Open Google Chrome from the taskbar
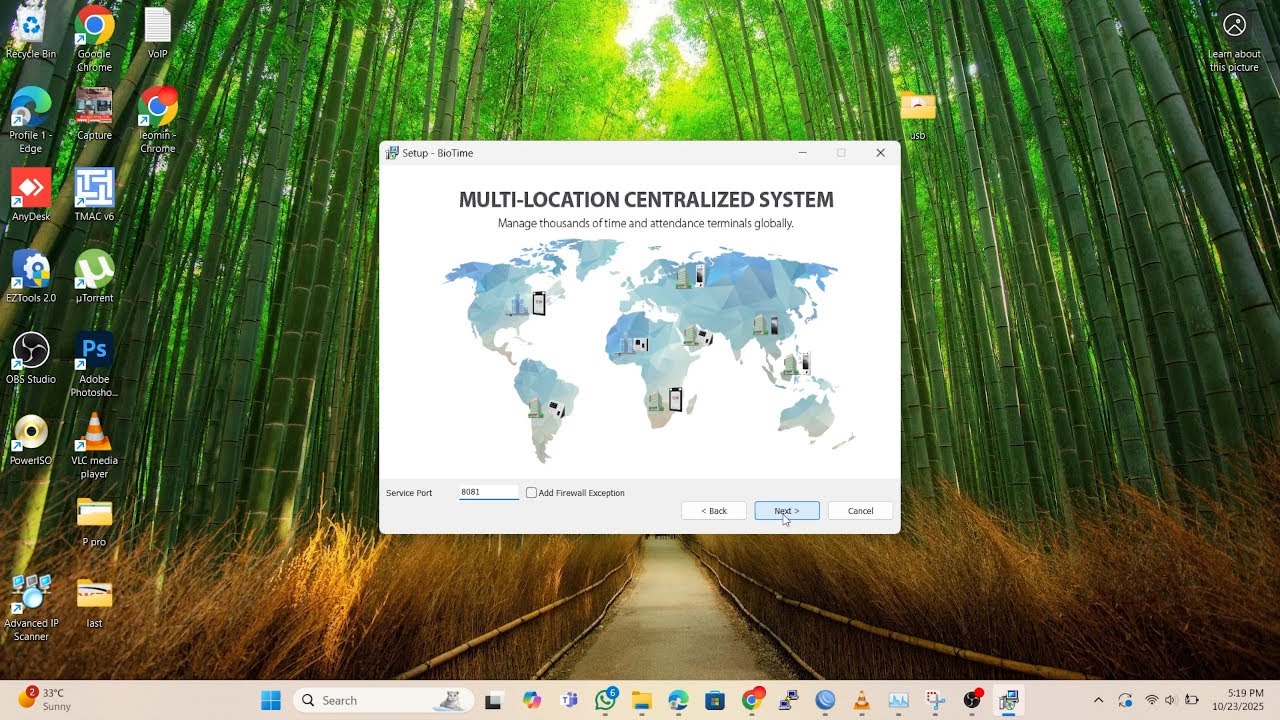This screenshot has width=1280, height=720. pyautogui.click(x=752, y=700)
